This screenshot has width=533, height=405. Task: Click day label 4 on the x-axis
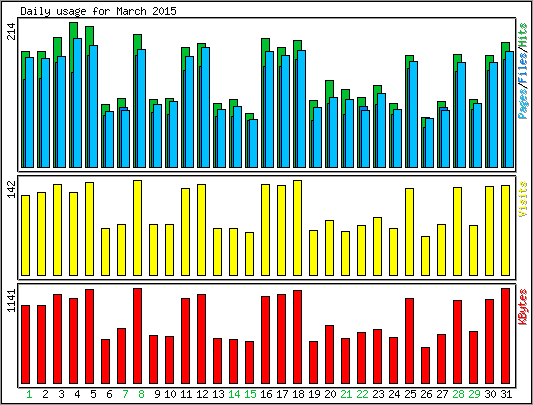[x=77, y=394]
